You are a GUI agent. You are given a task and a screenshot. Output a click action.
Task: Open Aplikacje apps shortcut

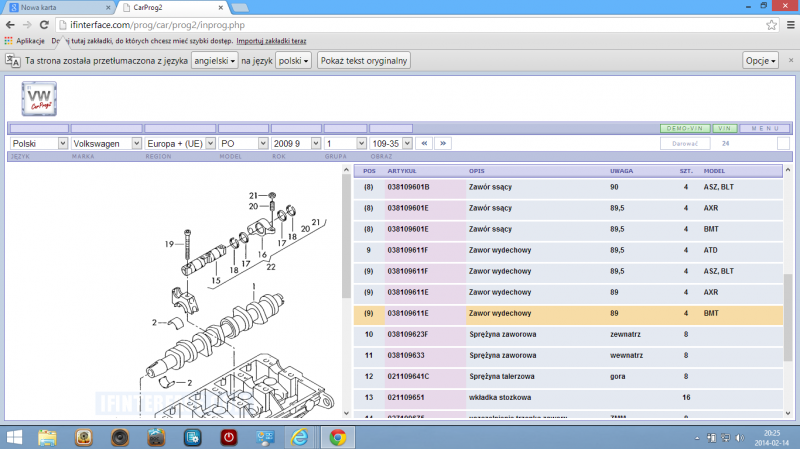24,41
